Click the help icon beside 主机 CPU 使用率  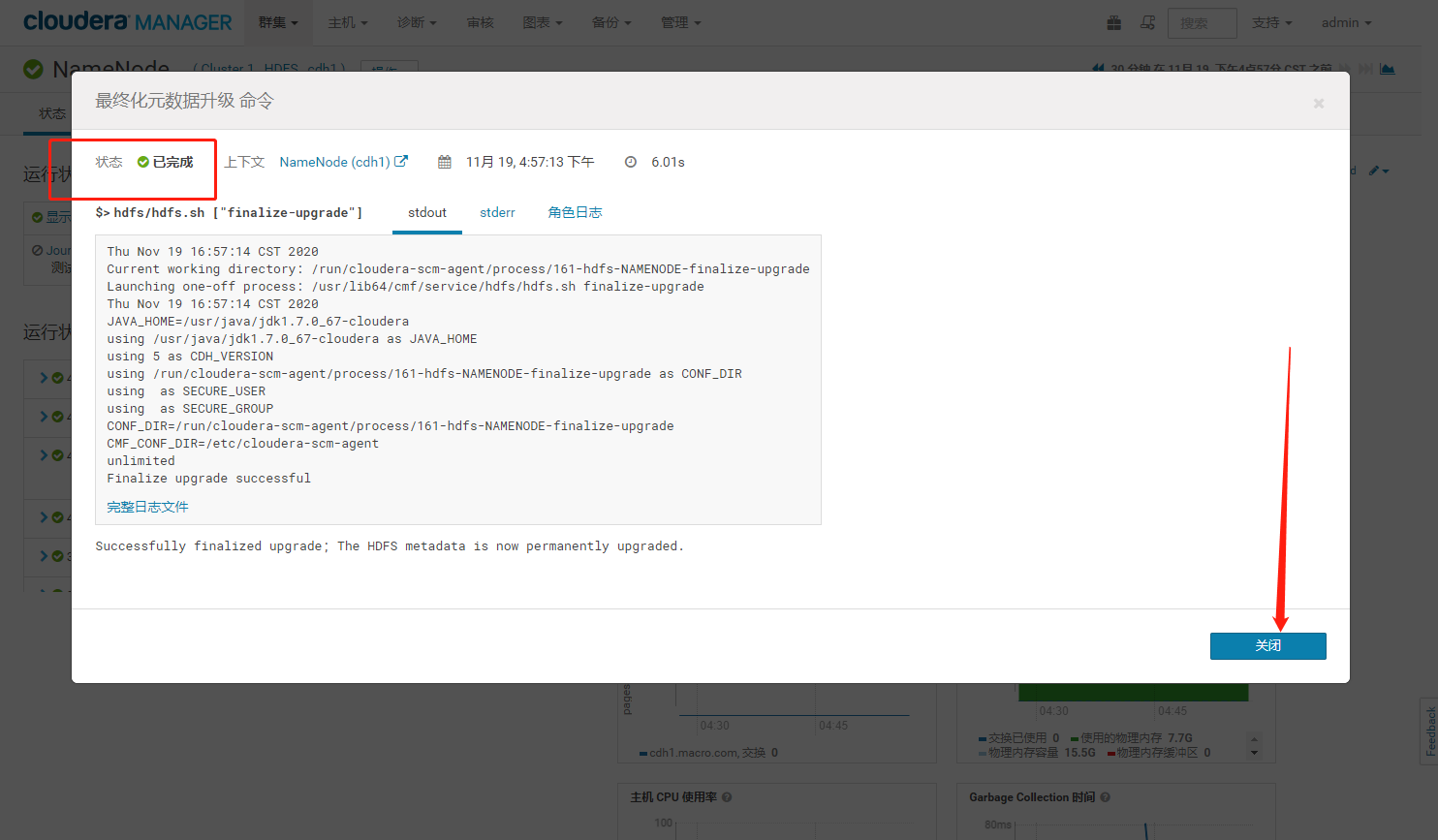click(727, 797)
